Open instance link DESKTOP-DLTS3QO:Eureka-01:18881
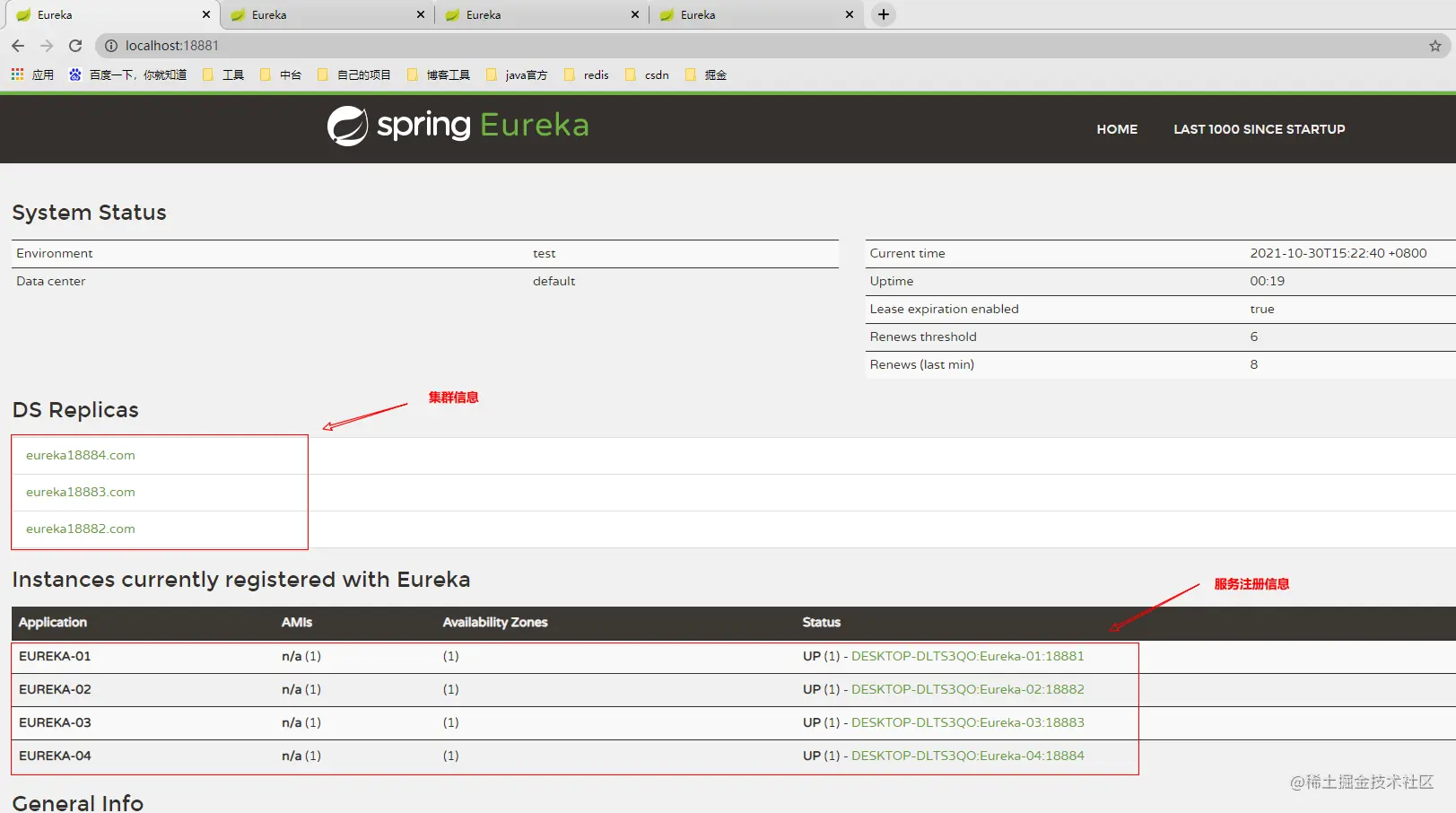Image resolution: width=1456 pixels, height=813 pixels. pos(968,656)
